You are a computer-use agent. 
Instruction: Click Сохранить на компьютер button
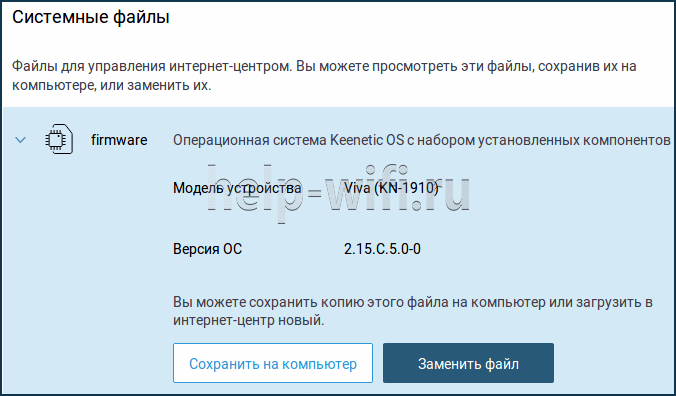coord(273,363)
